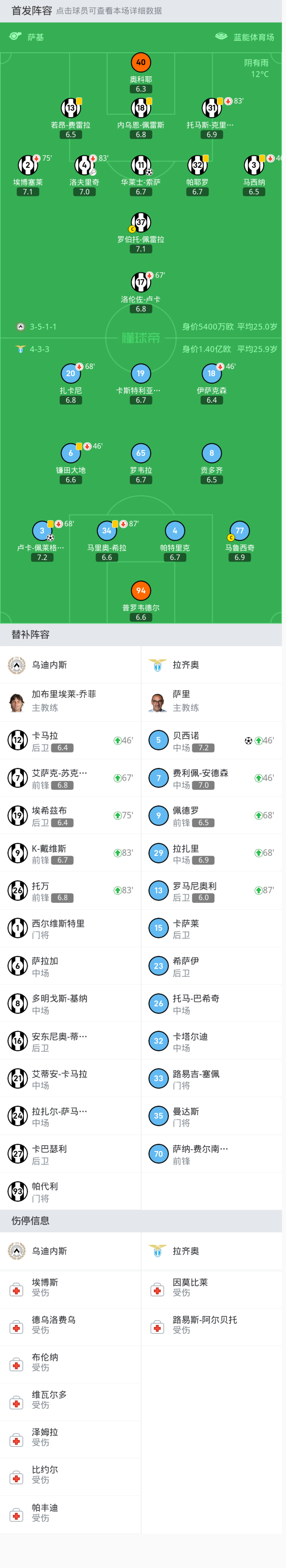Select 普罗韦德尔's number 94 jersey icon
The width and height of the screenshot is (286, 1568).
point(141,591)
